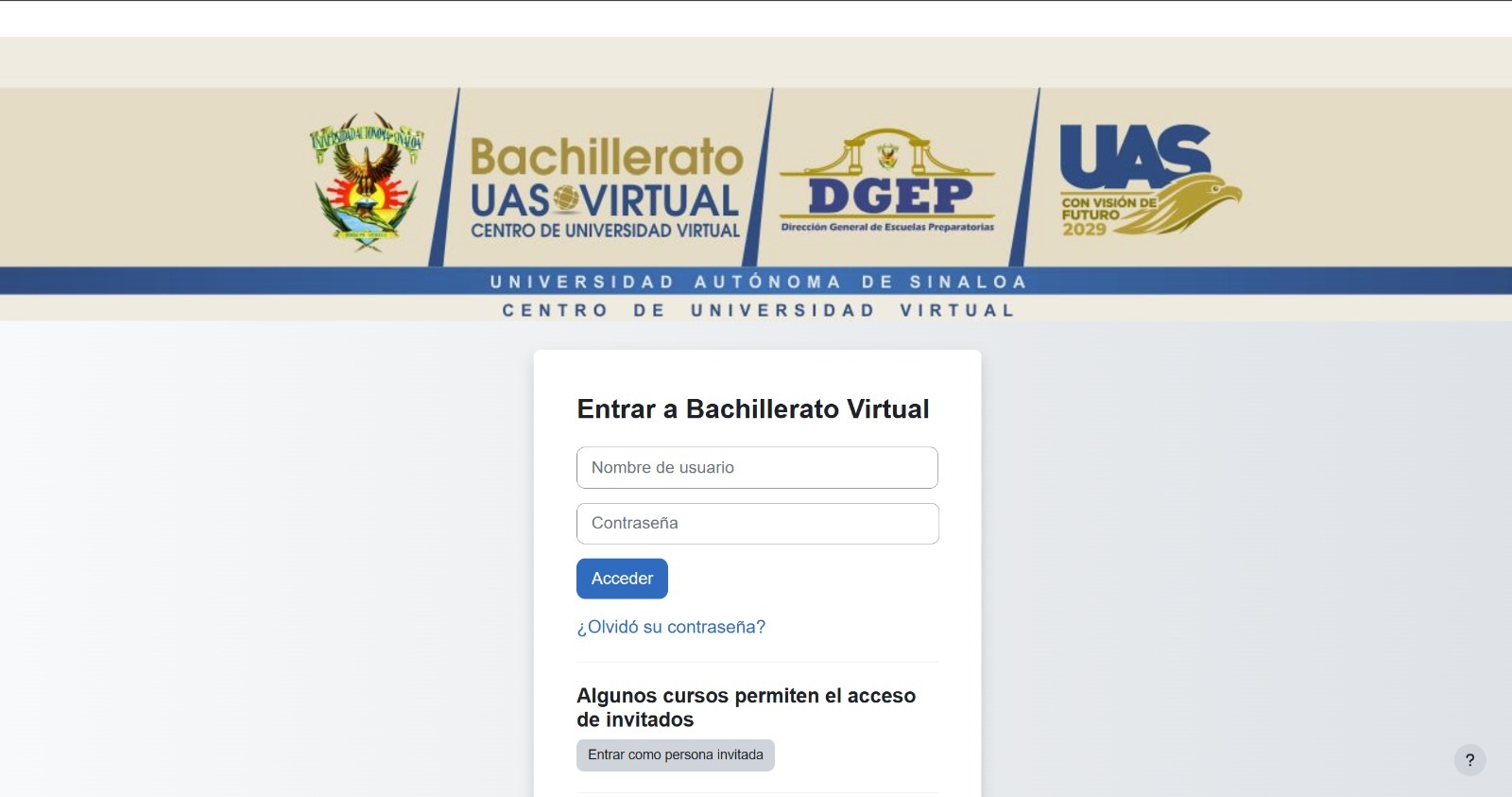Click the spaced Centro de Universidad Virtual text below strip

tap(757, 310)
